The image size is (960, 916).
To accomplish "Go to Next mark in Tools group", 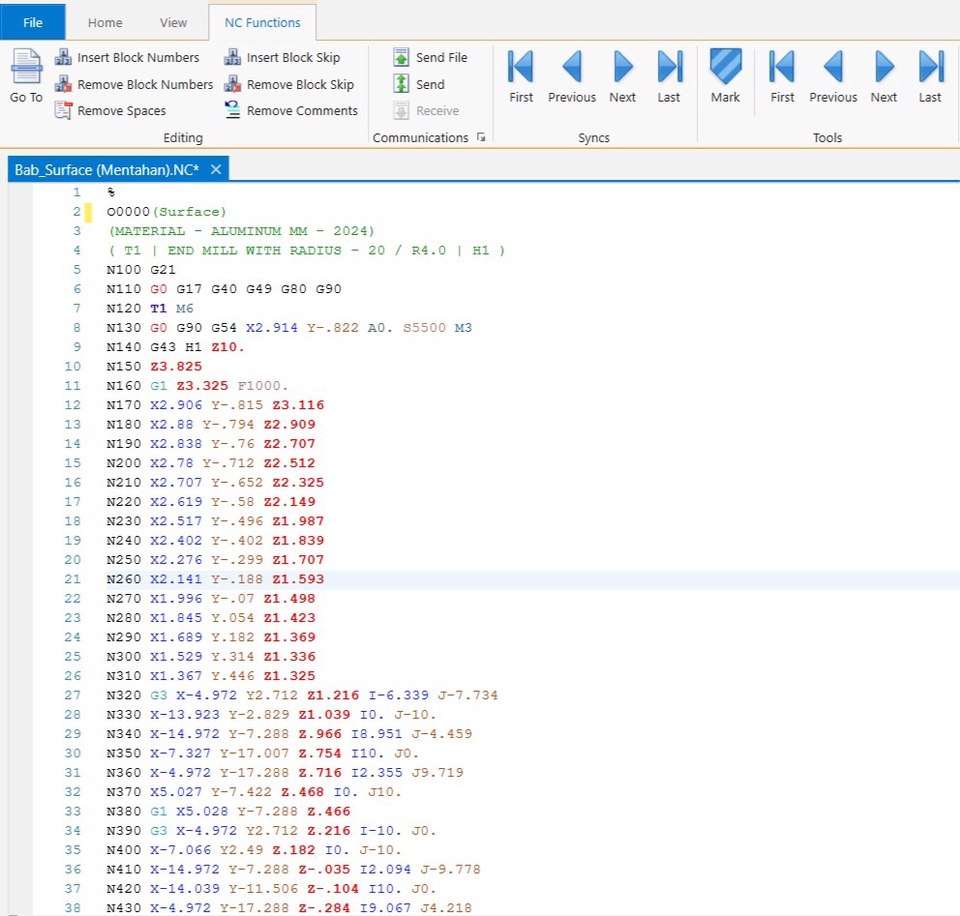I will click(884, 76).
